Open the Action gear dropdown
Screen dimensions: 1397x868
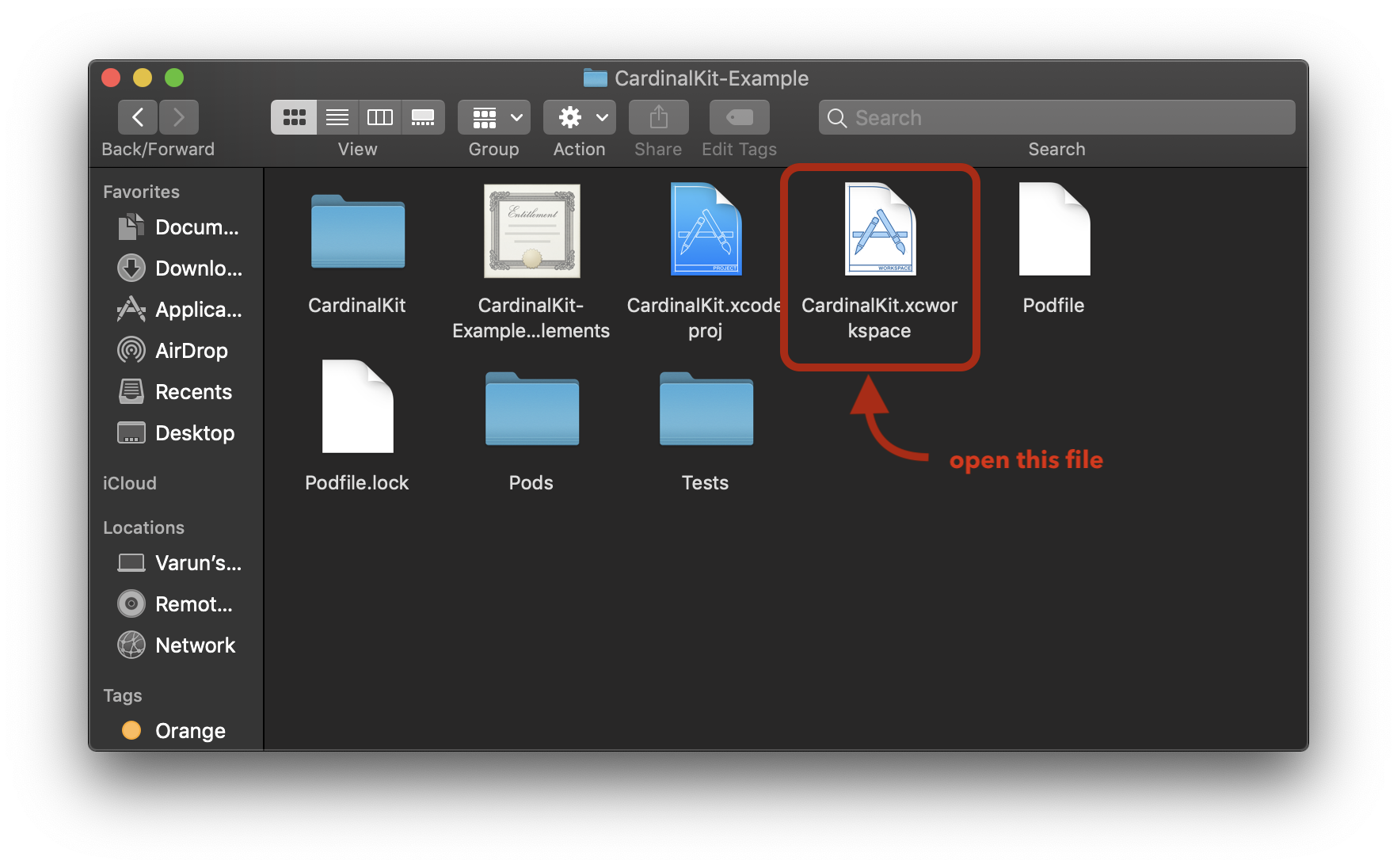pyautogui.click(x=580, y=117)
